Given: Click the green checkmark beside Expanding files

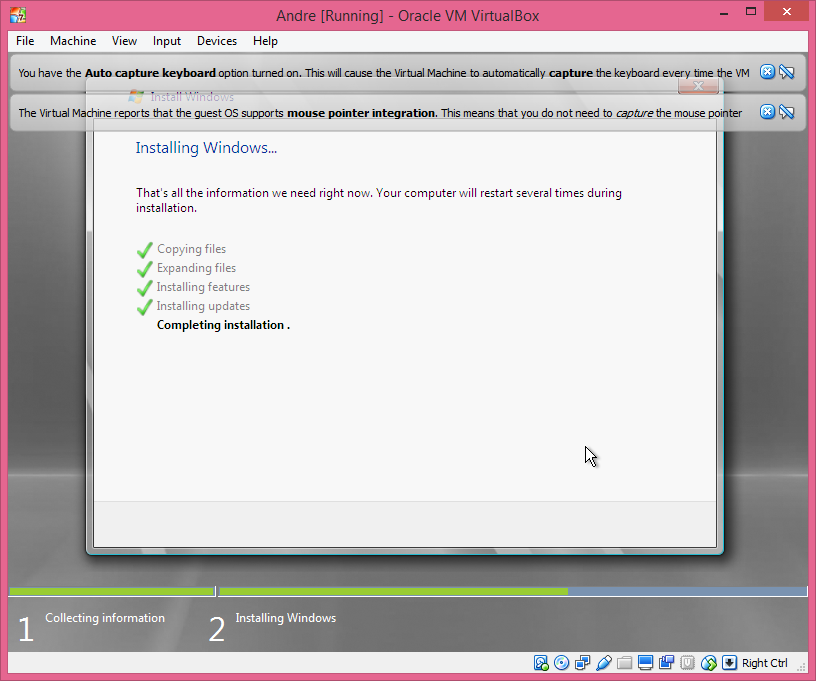Looking at the screenshot, I should pos(145,269).
